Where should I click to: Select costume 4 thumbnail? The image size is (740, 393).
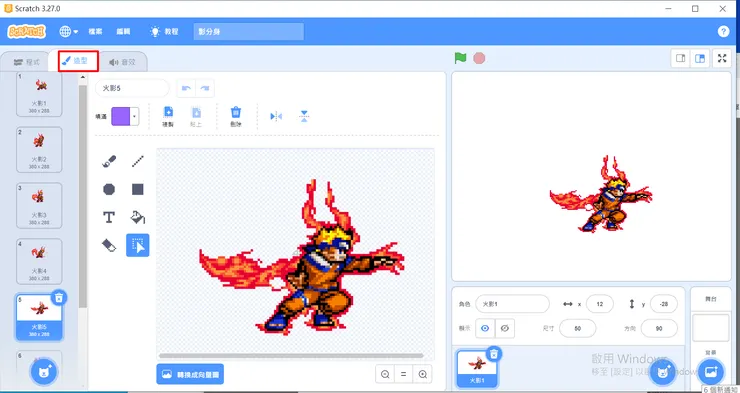39,261
